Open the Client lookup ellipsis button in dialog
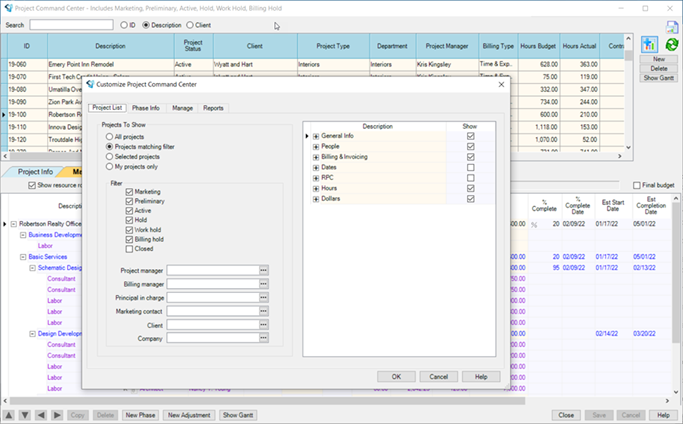Screen dimensions: 683x424 click(x=264, y=325)
